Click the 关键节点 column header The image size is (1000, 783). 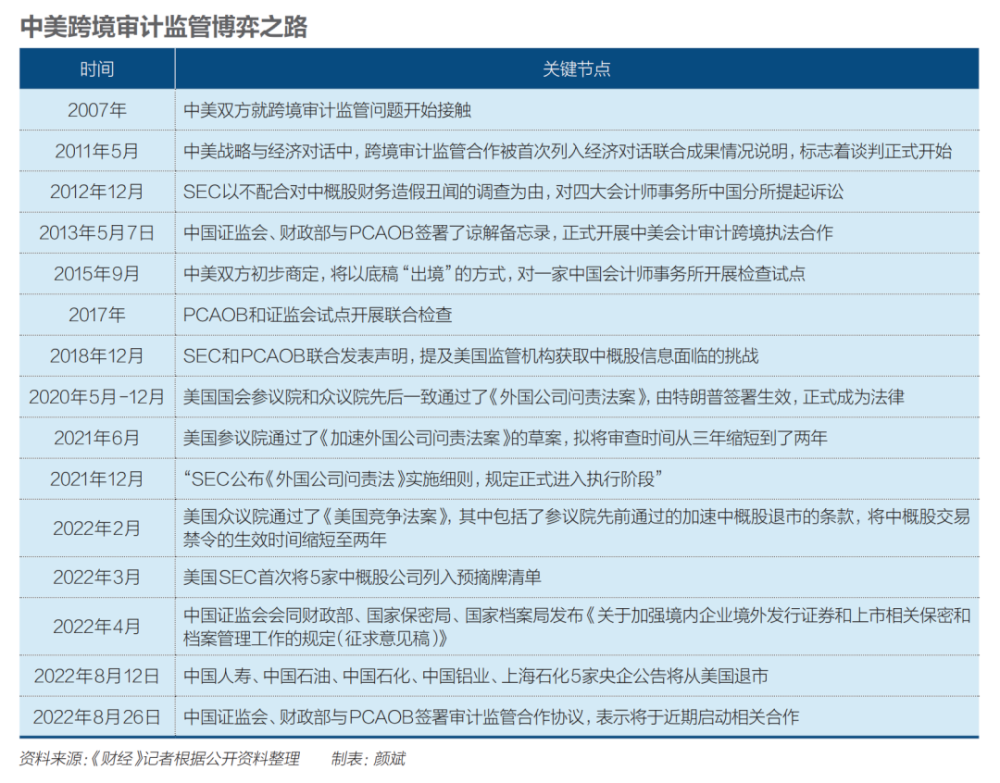(577, 69)
